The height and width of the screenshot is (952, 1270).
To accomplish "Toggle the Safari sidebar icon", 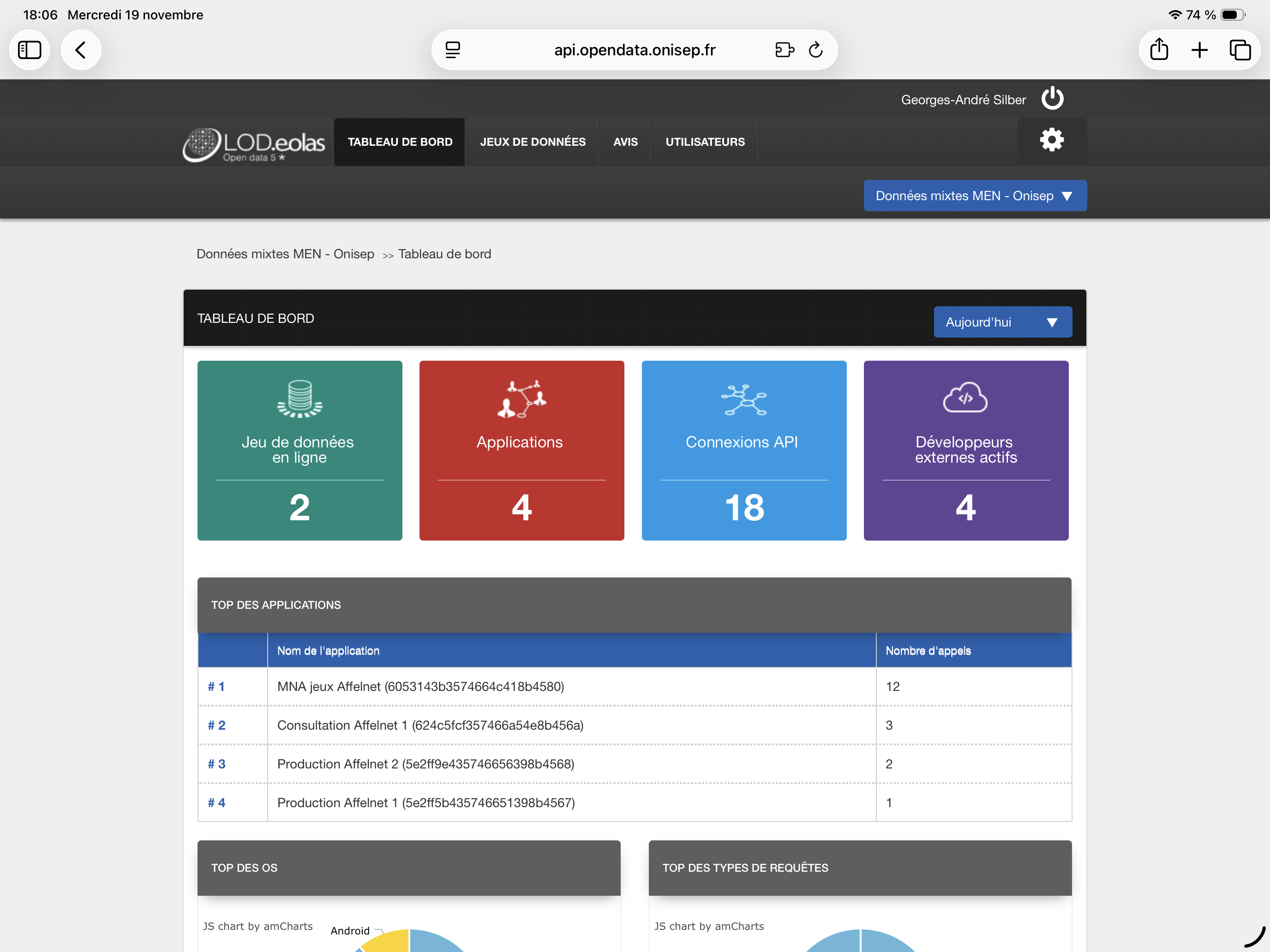I will pyautogui.click(x=30, y=50).
